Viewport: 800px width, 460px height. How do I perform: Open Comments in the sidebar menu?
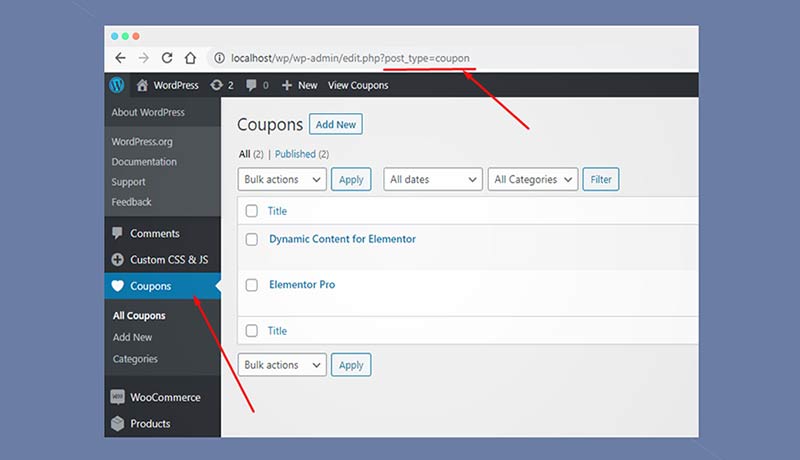tap(154, 233)
